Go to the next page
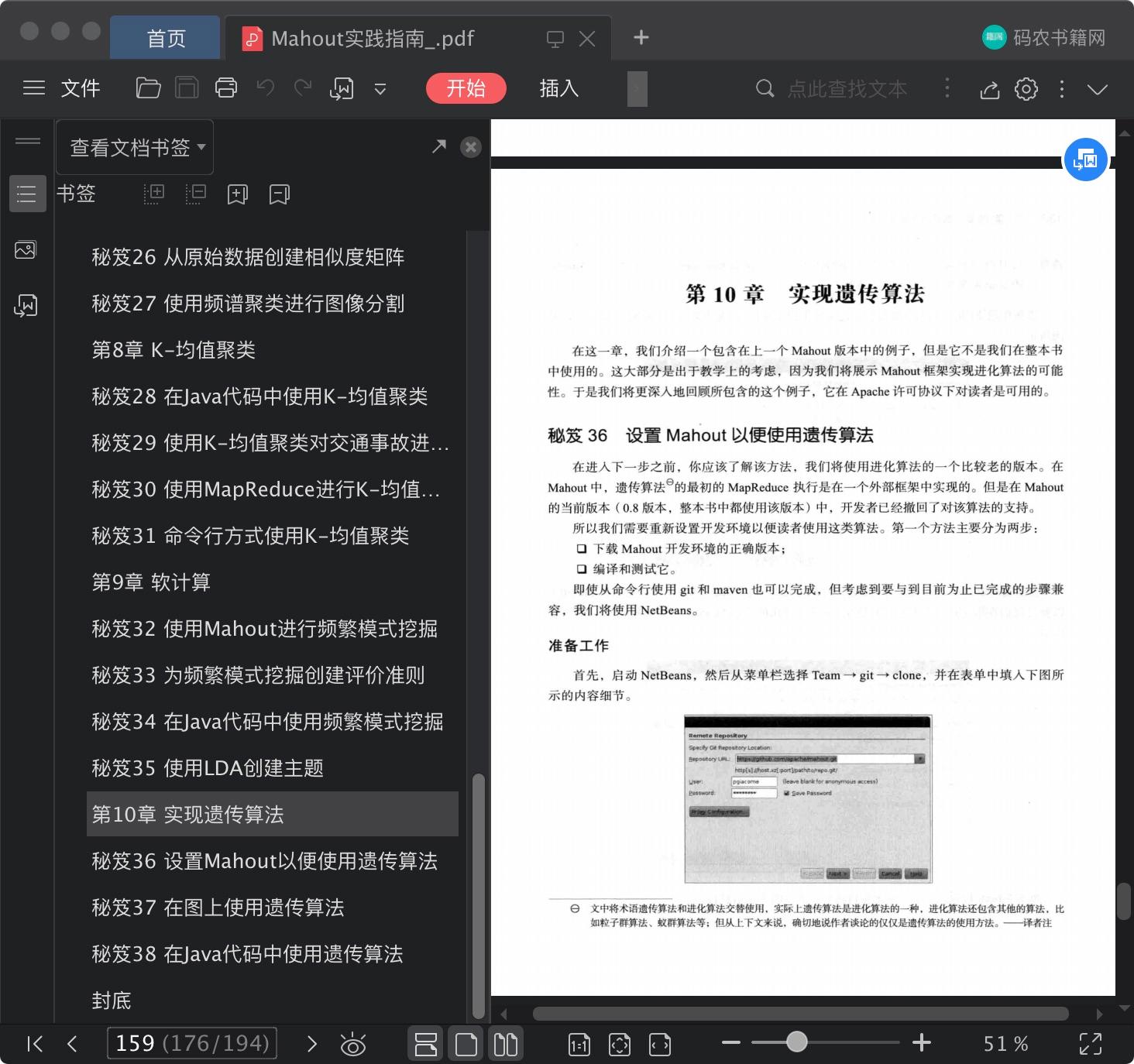This screenshot has height=1064, width=1134. pos(312,1044)
